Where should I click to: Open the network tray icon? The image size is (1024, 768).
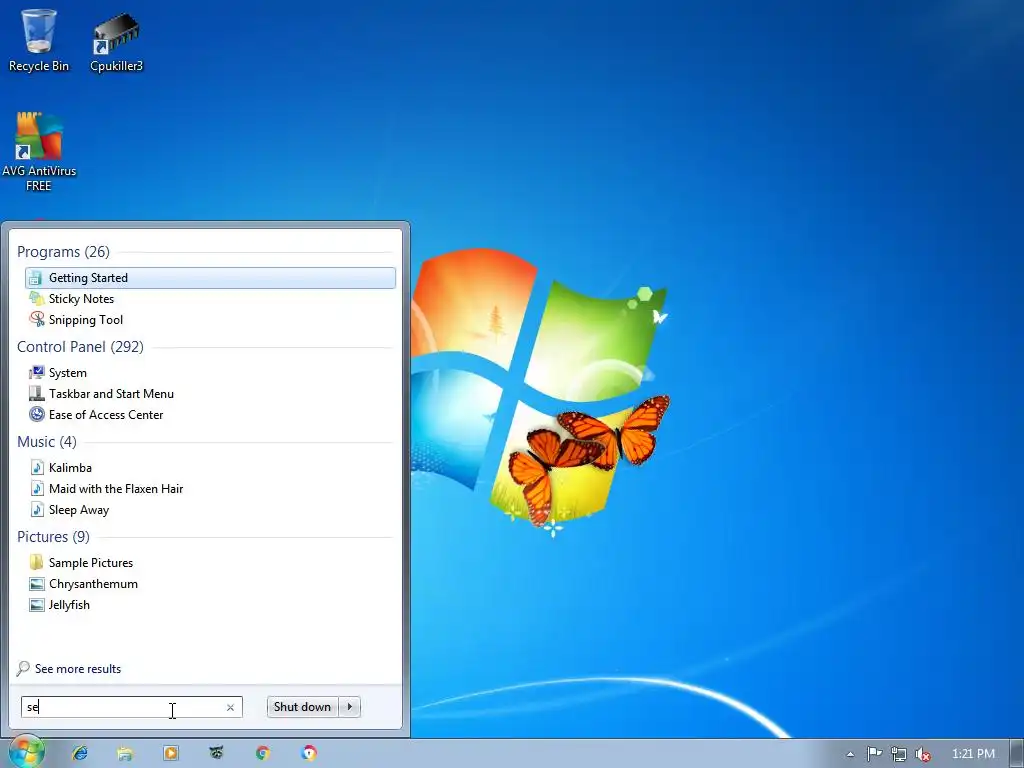pos(898,754)
